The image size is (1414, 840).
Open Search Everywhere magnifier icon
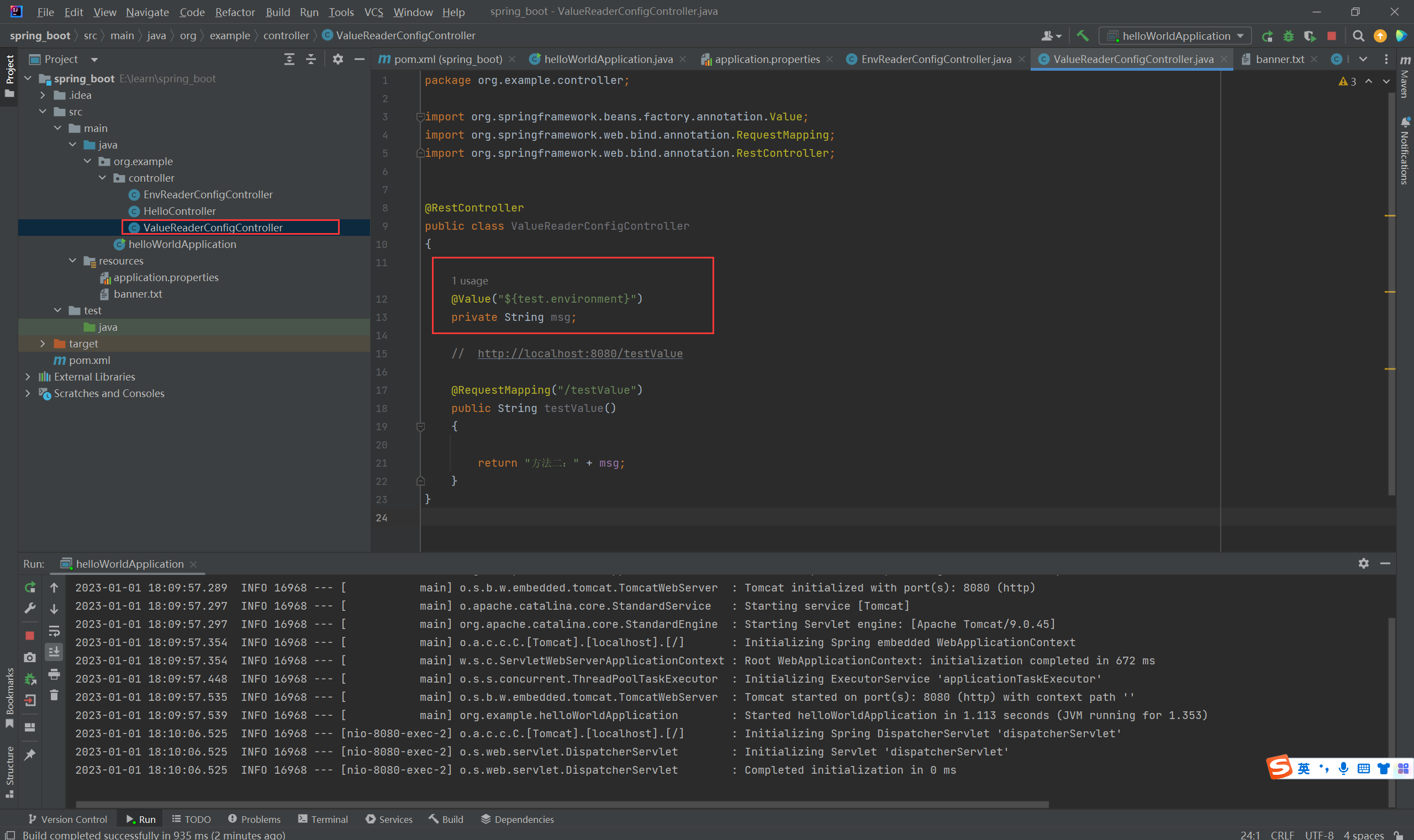1358,36
